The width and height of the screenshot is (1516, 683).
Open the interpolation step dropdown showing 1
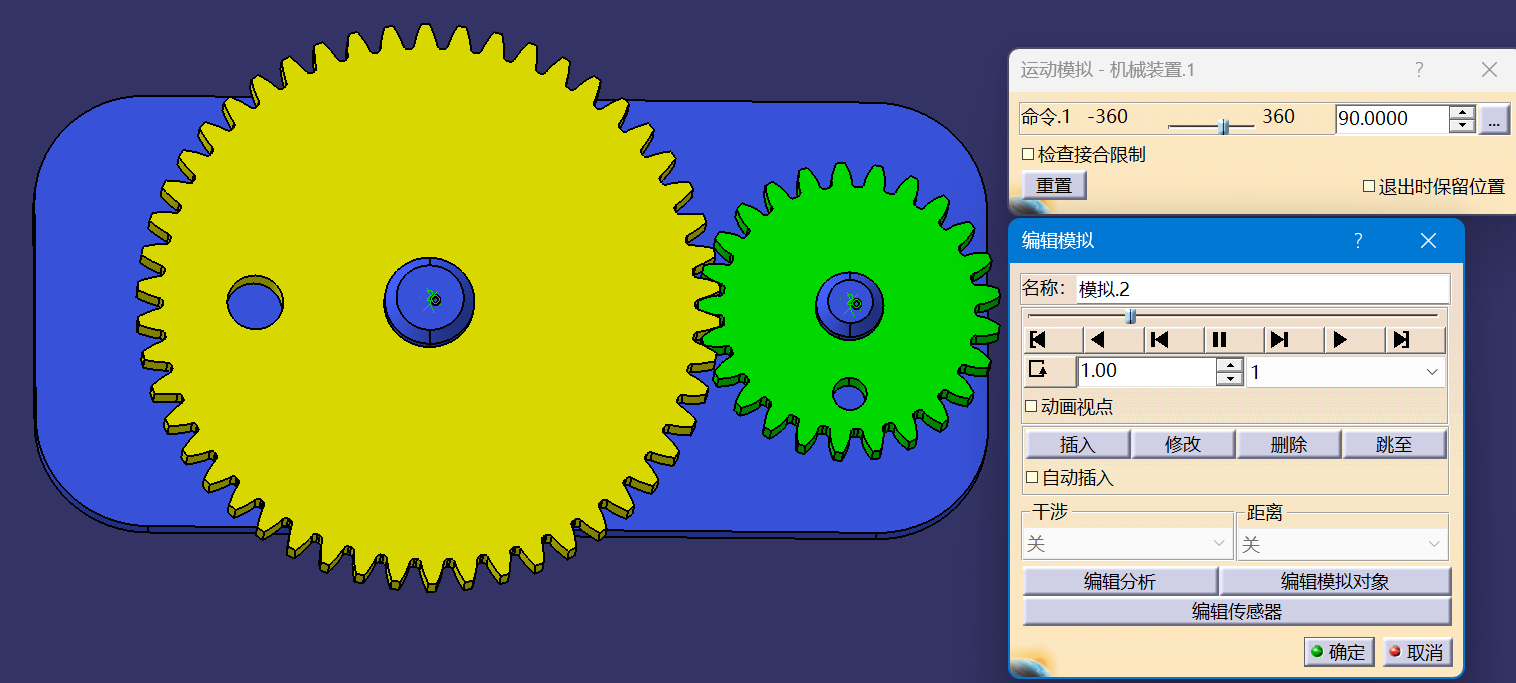tap(1345, 372)
